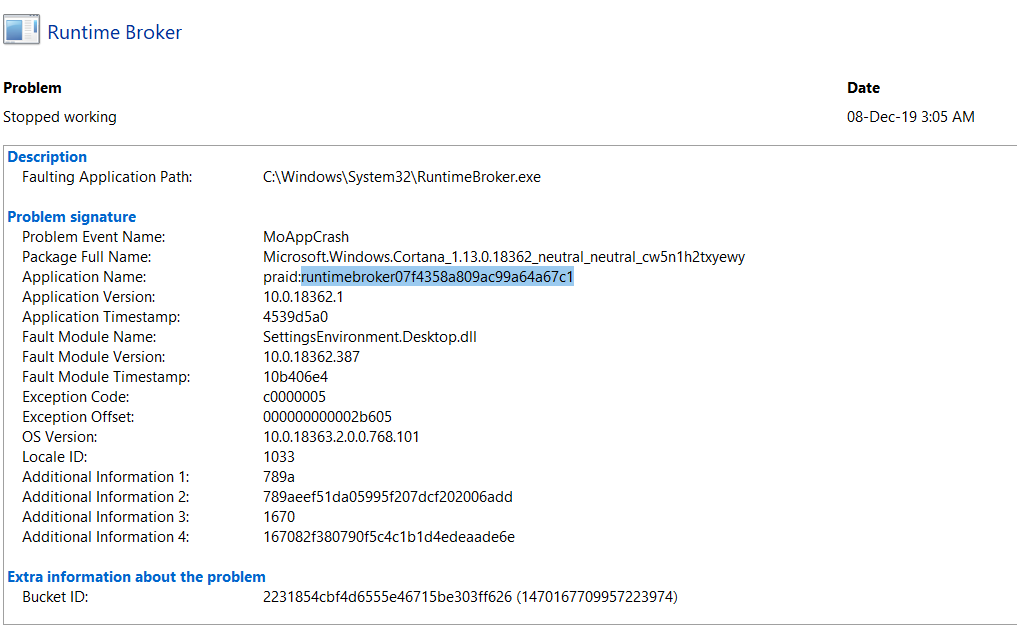Select the exception offset 000000000002b605
The width and height of the screenshot is (1017, 627).
click(x=327, y=417)
